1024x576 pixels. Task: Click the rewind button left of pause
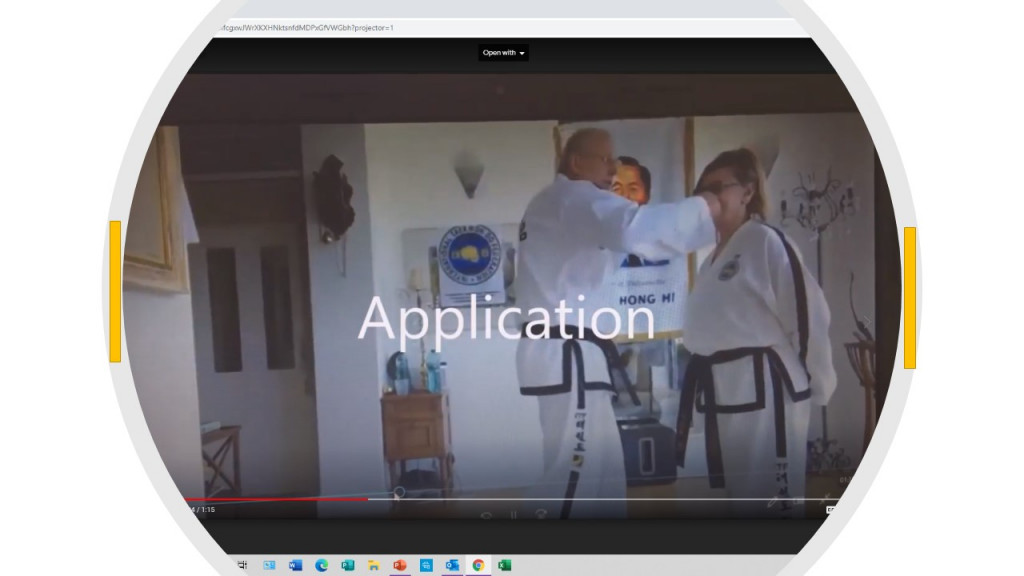click(486, 515)
